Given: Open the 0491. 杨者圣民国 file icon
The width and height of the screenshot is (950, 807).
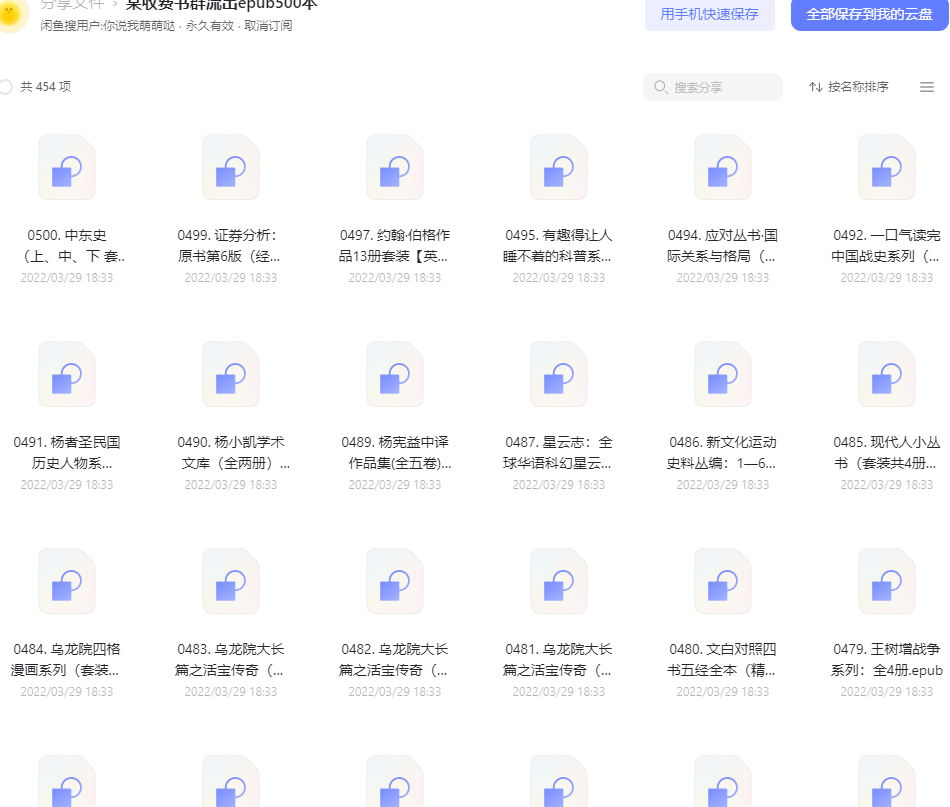Looking at the screenshot, I should click(67, 374).
